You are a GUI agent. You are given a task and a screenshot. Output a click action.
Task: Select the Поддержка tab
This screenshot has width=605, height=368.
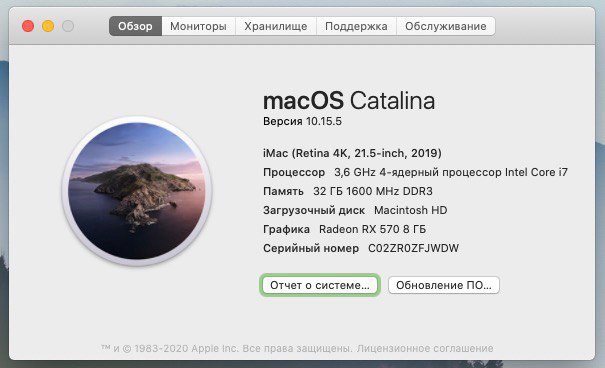356,26
